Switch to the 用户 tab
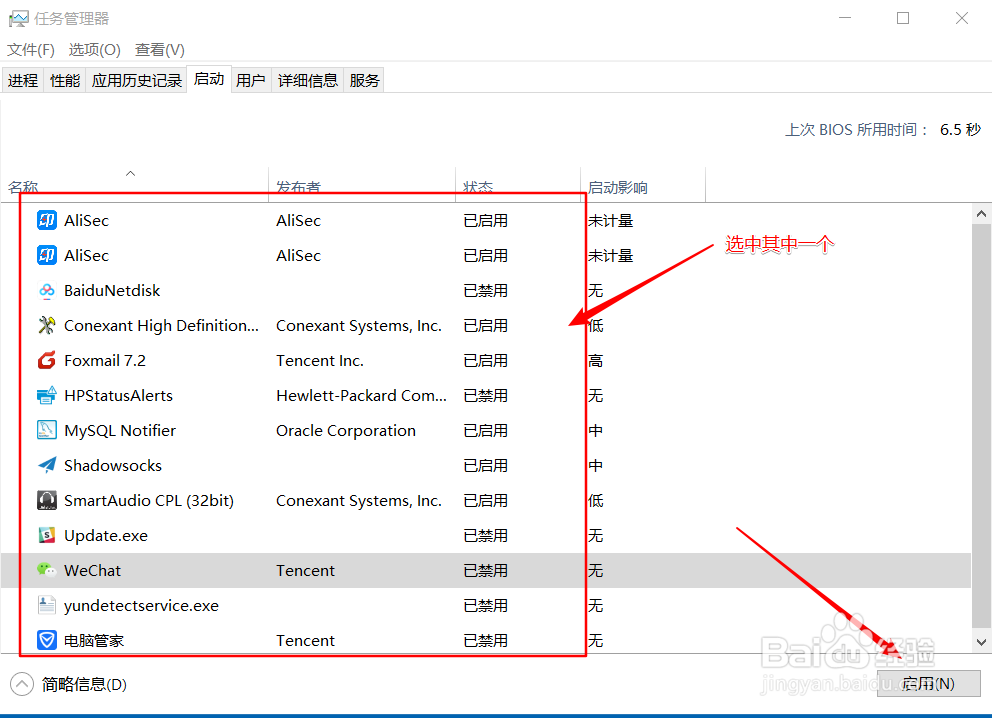This screenshot has width=992, height=718. pos(251,80)
